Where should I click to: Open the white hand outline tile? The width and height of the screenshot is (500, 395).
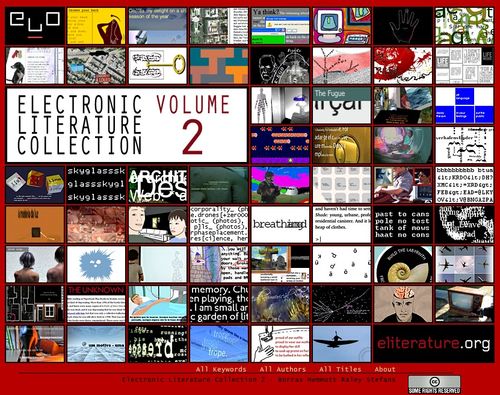pyautogui.click(x=403, y=26)
